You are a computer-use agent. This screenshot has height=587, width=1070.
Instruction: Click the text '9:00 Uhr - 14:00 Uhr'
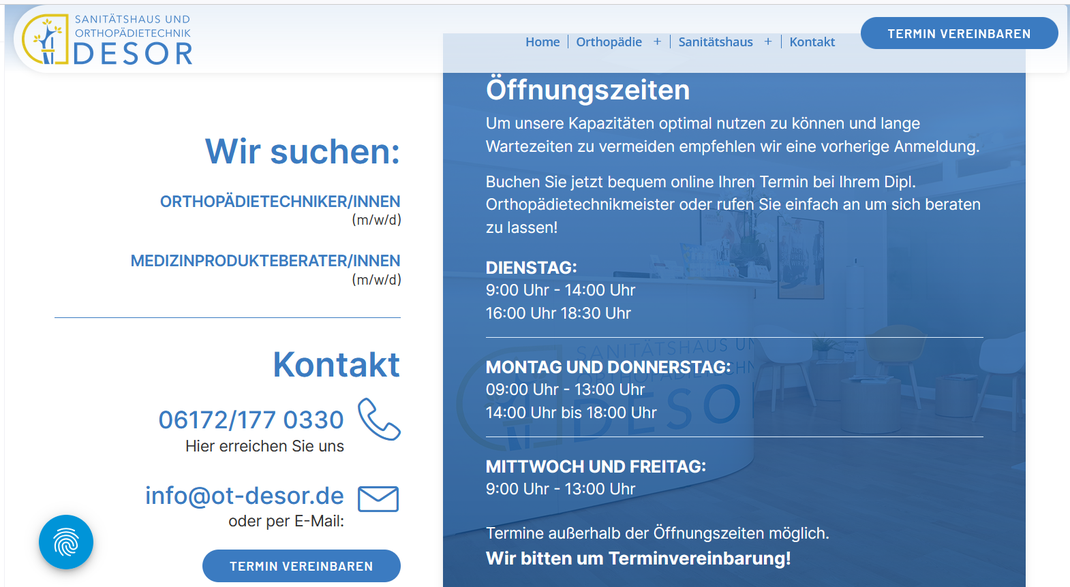coord(560,290)
